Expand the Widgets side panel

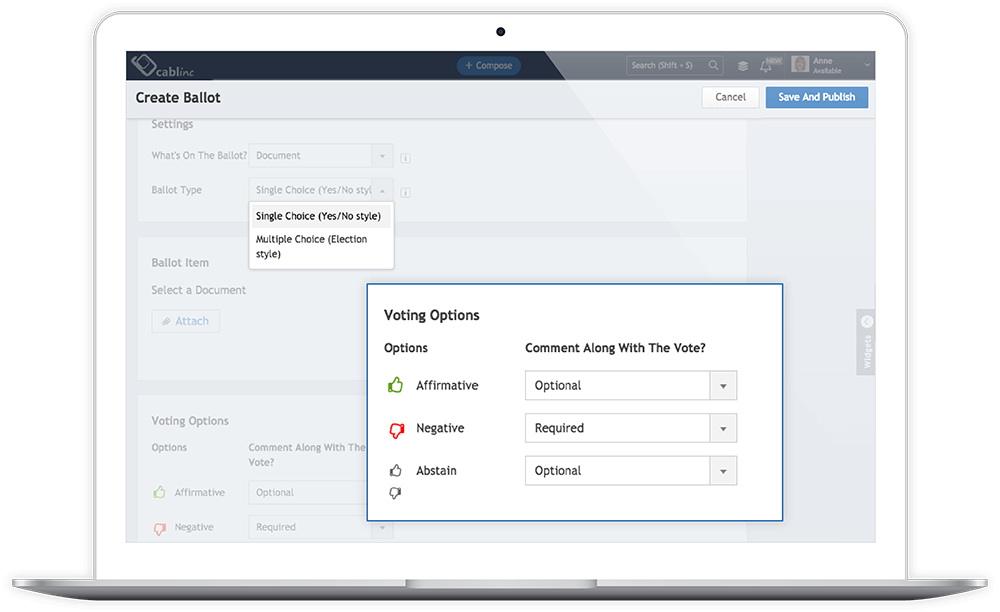pos(866,342)
